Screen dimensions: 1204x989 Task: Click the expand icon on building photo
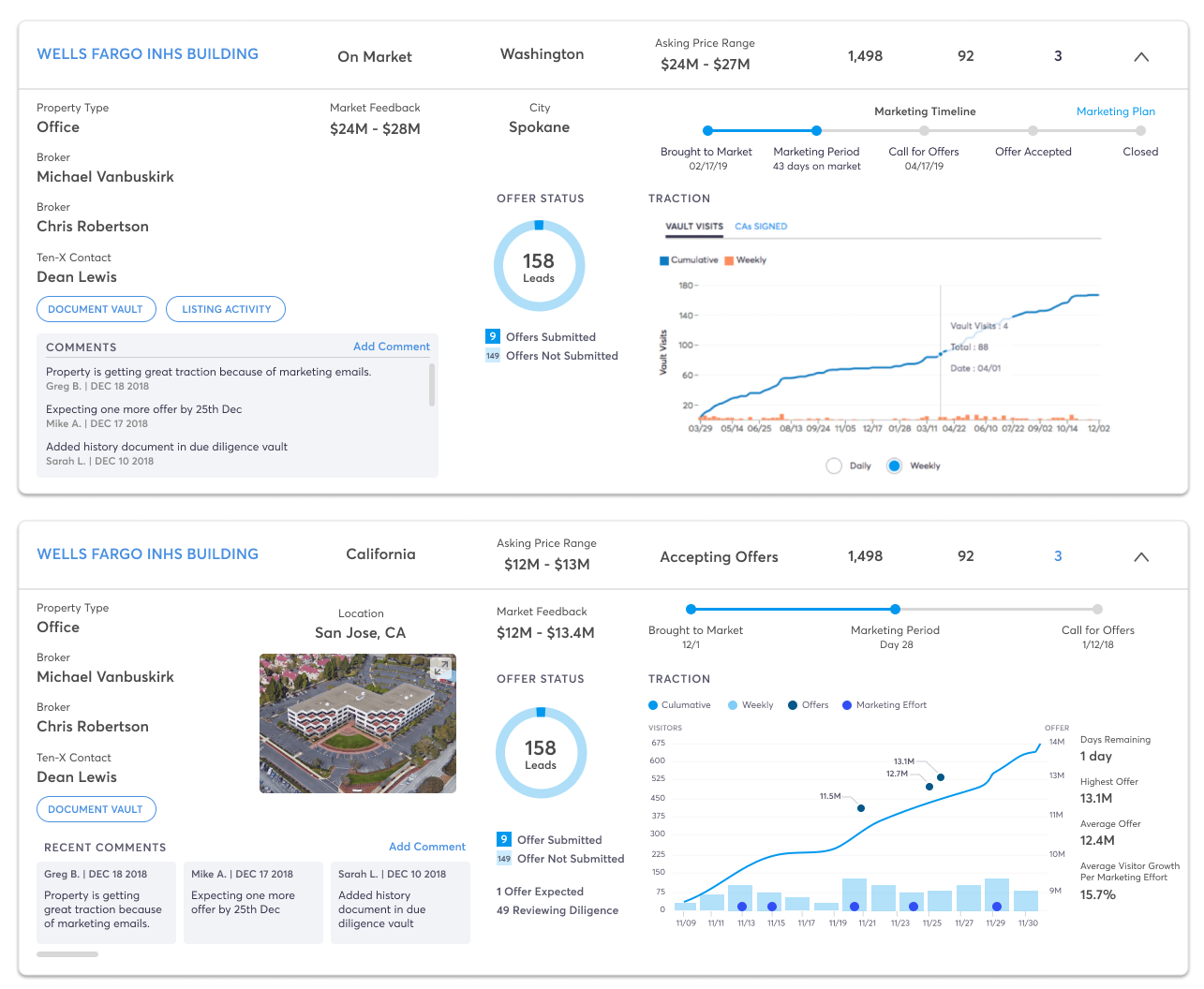[x=439, y=669]
